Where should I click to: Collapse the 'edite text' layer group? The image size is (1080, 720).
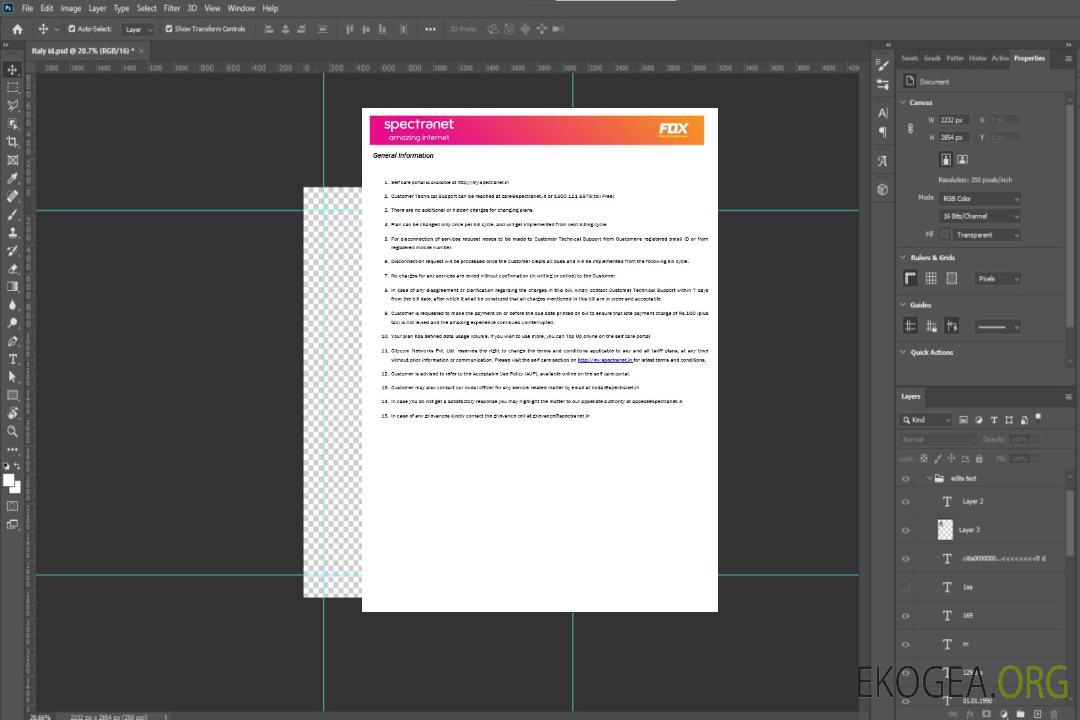929,478
